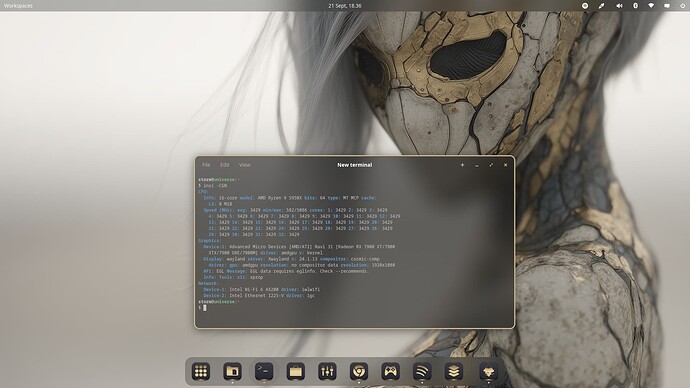This screenshot has height=388, width=690.
Task: Click the 'iwlwifi' driver value
Action: (x=311, y=289)
